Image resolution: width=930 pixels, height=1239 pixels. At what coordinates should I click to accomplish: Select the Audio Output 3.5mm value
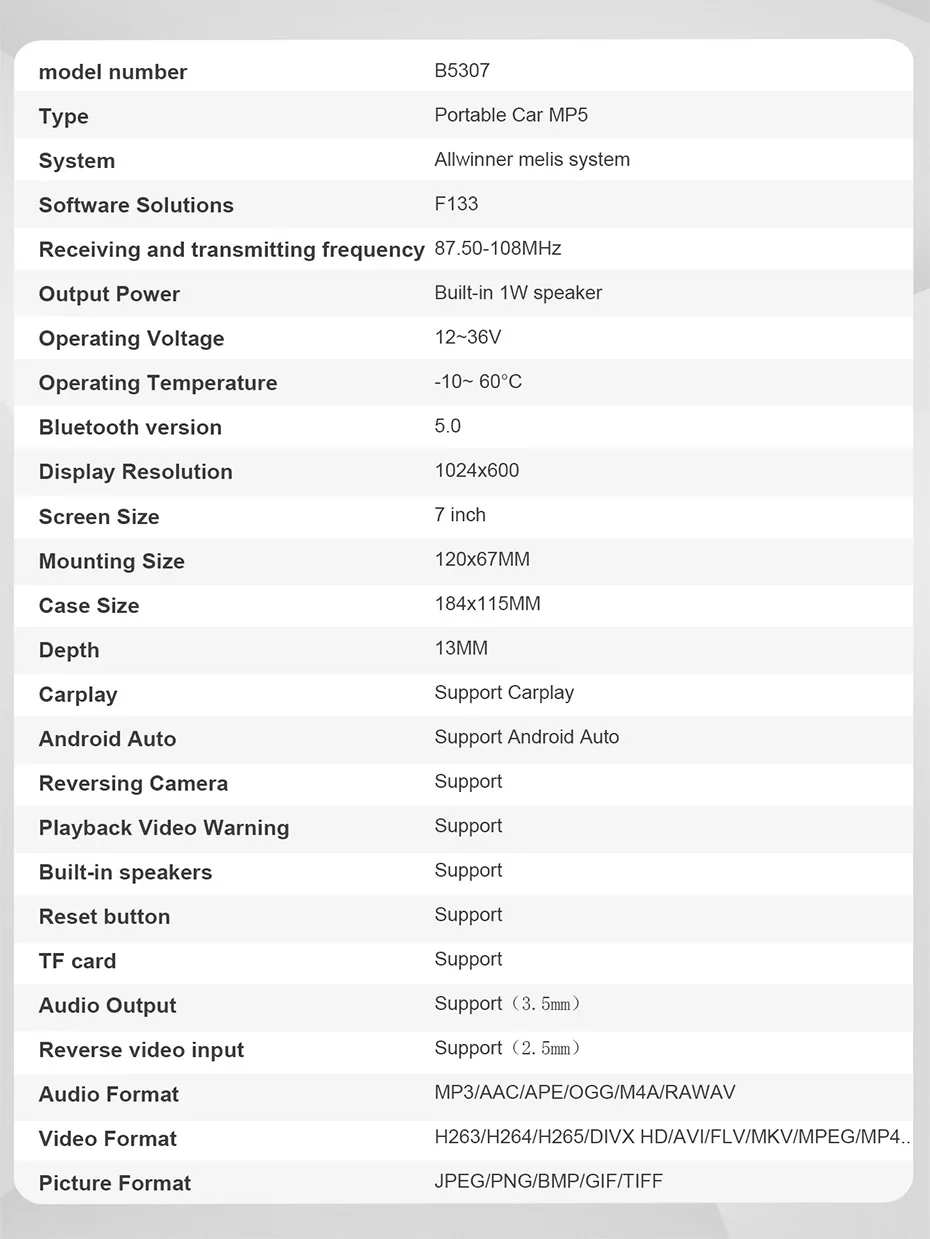click(x=508, y=1004)
